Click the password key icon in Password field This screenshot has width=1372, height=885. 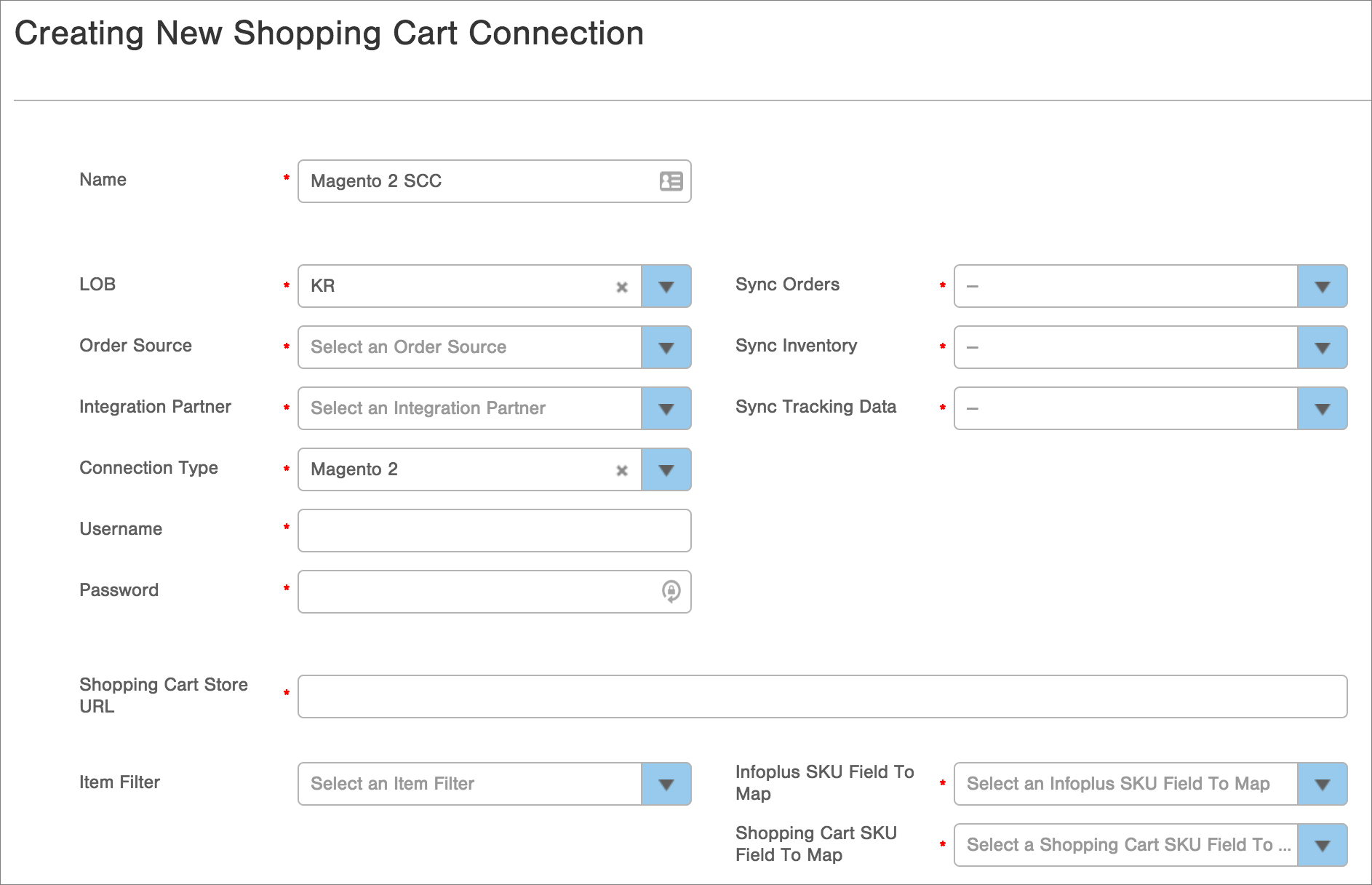point(671,591)
